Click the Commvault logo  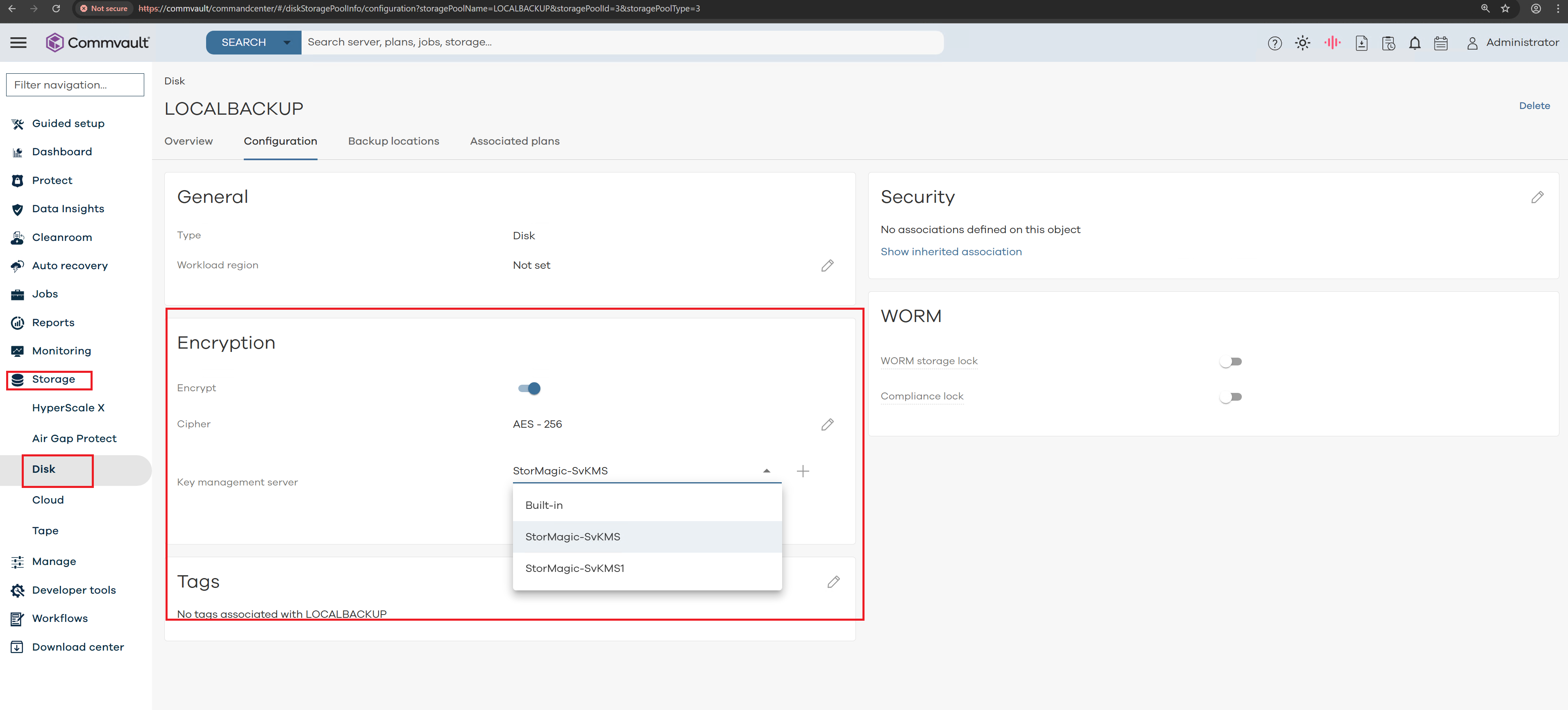click(x=98, y=43)
